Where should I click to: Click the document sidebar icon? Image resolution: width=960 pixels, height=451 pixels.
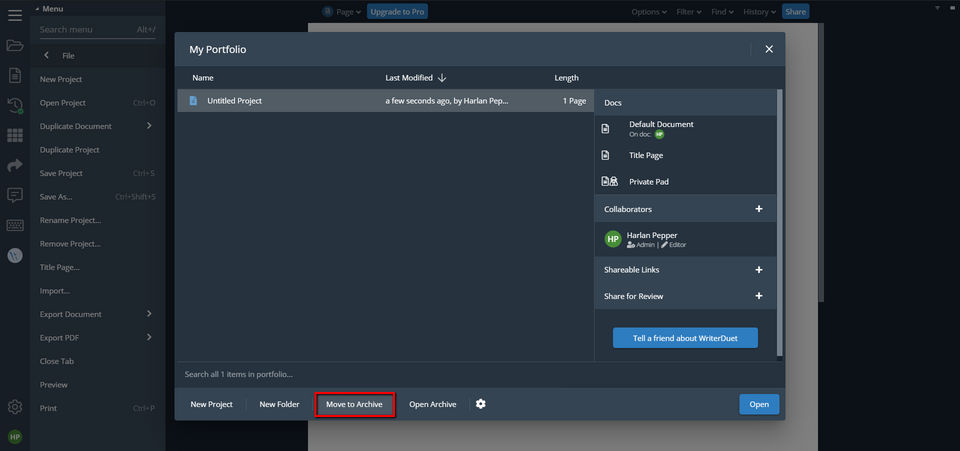pos(15,75)
